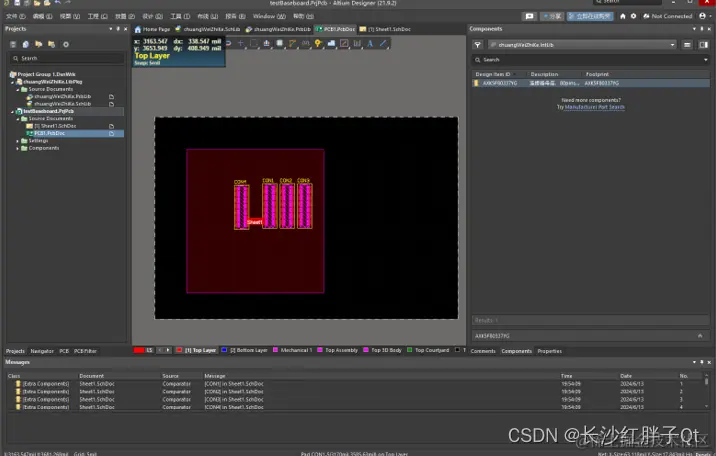Open the Components panel list menu icon
This screenshot has width=716, height=456.
coord(687,45)
